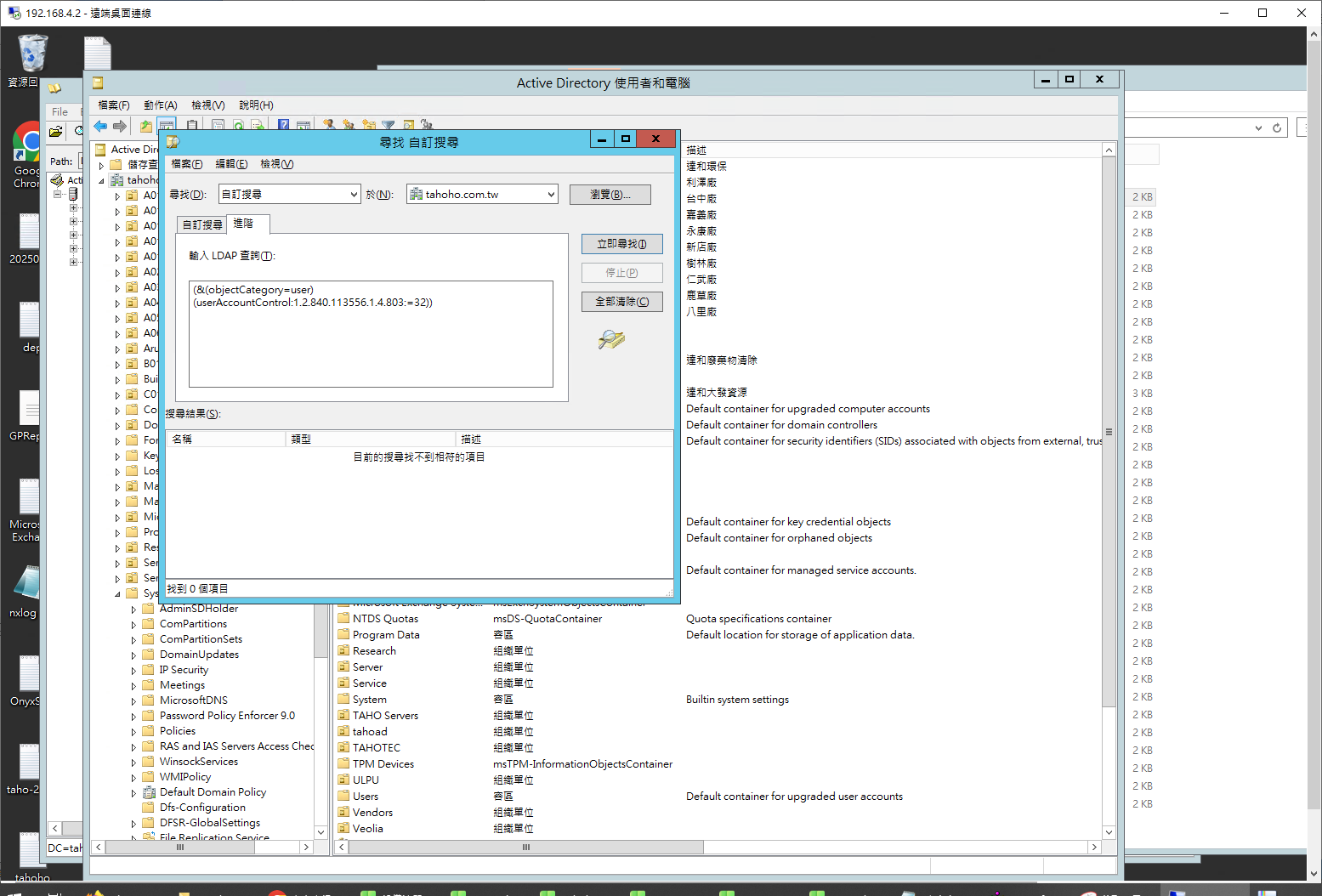Click the right pane's horizontal scrollbar thumb
Viewport: 1322px width, 896px height.
(x=525, y=848)
